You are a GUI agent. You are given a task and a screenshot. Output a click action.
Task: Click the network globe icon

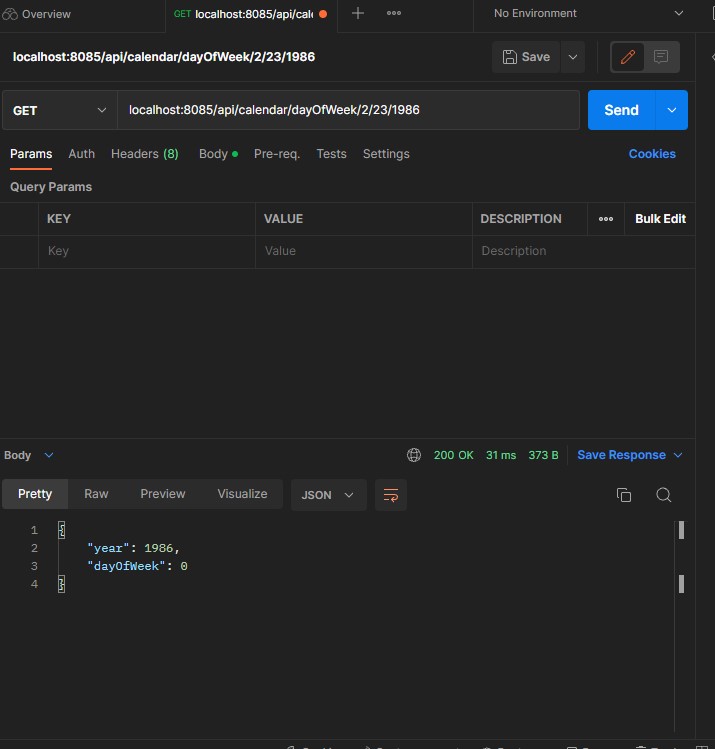(x=414, y=455)
